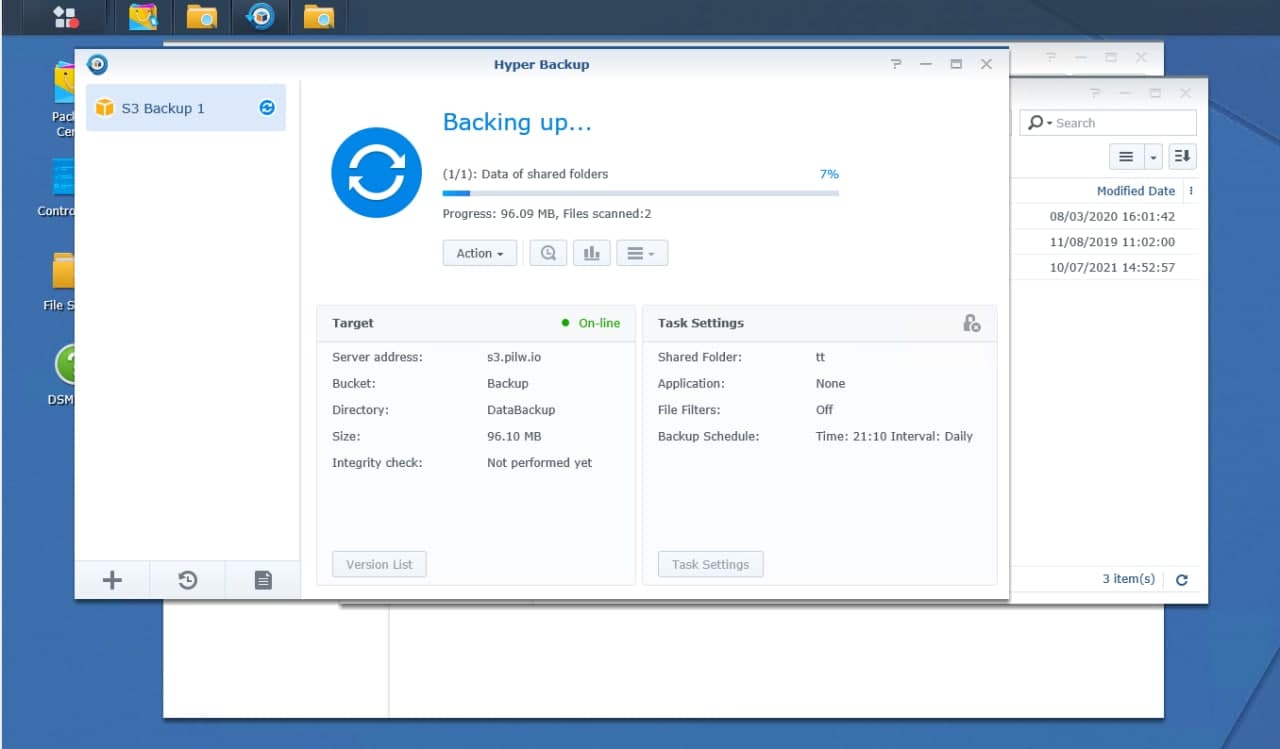Click the backup progress bar
The image size is (1280, 749).
(641, 193)
